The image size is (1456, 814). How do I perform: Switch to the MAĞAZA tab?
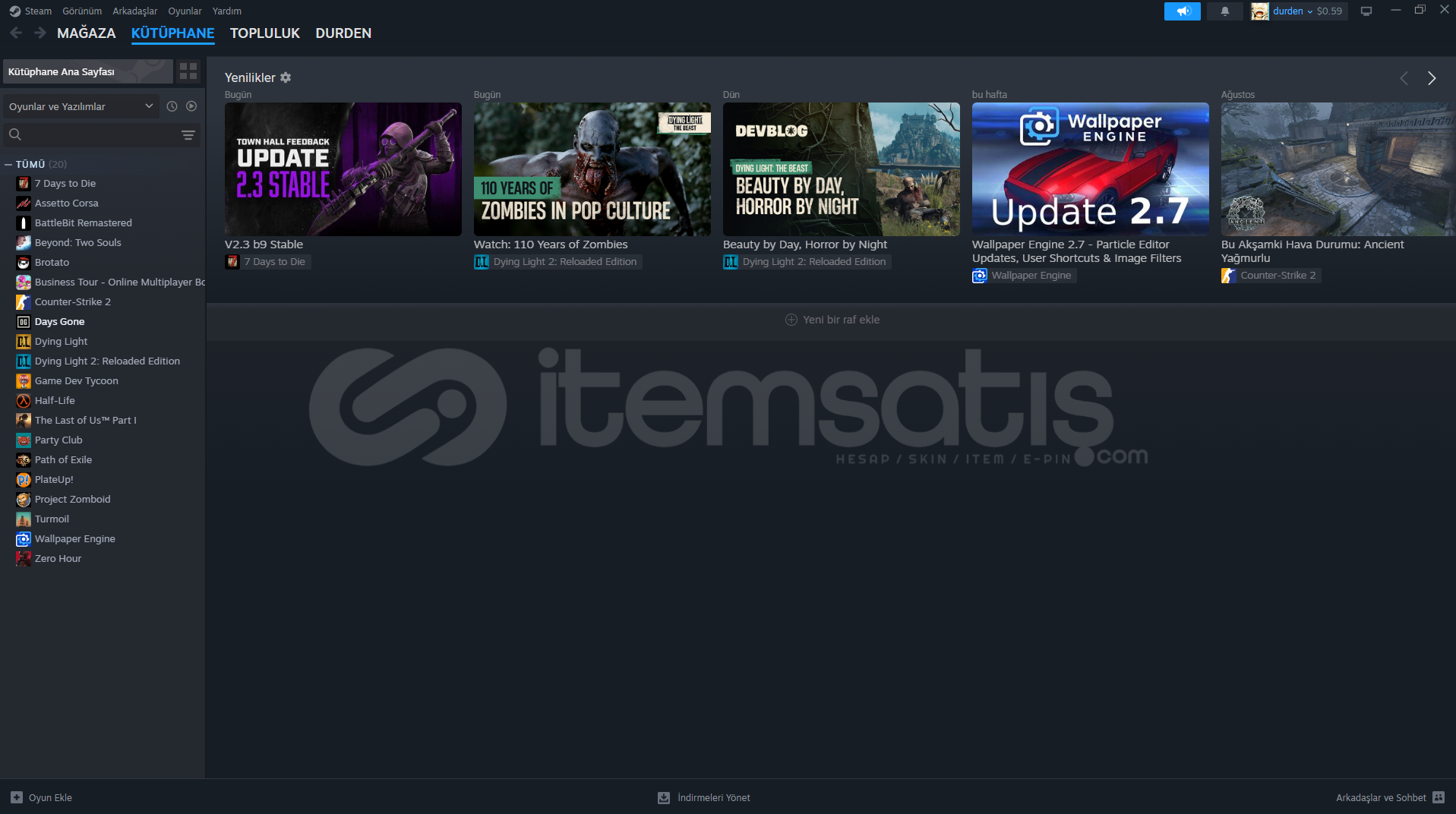(87, 33)
